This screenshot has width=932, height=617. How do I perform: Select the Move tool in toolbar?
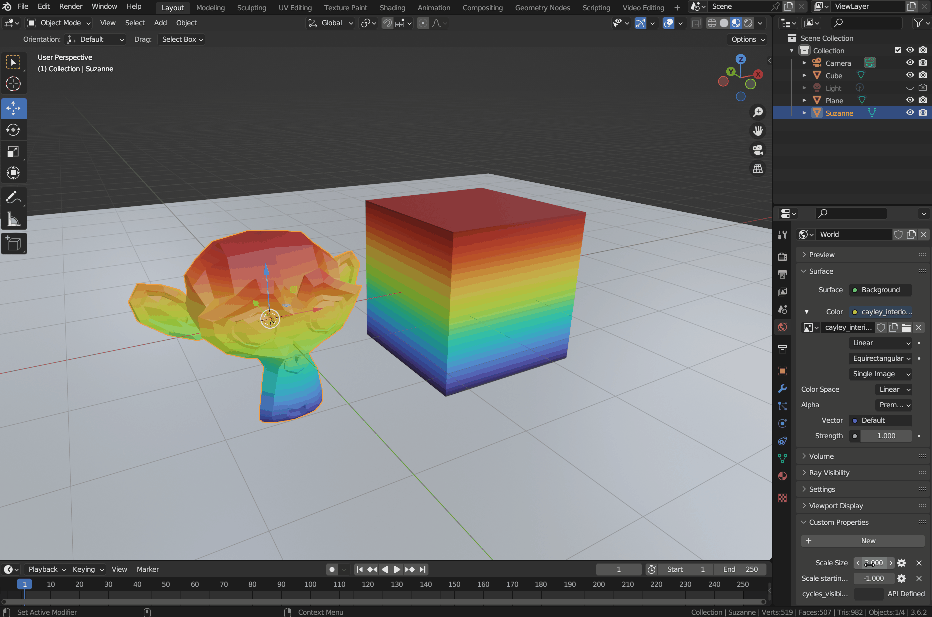pyautogui.click(x=14, y=108)
